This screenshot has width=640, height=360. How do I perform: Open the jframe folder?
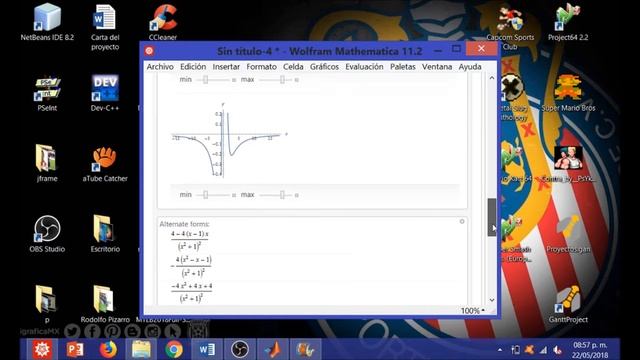coord(47,163)
